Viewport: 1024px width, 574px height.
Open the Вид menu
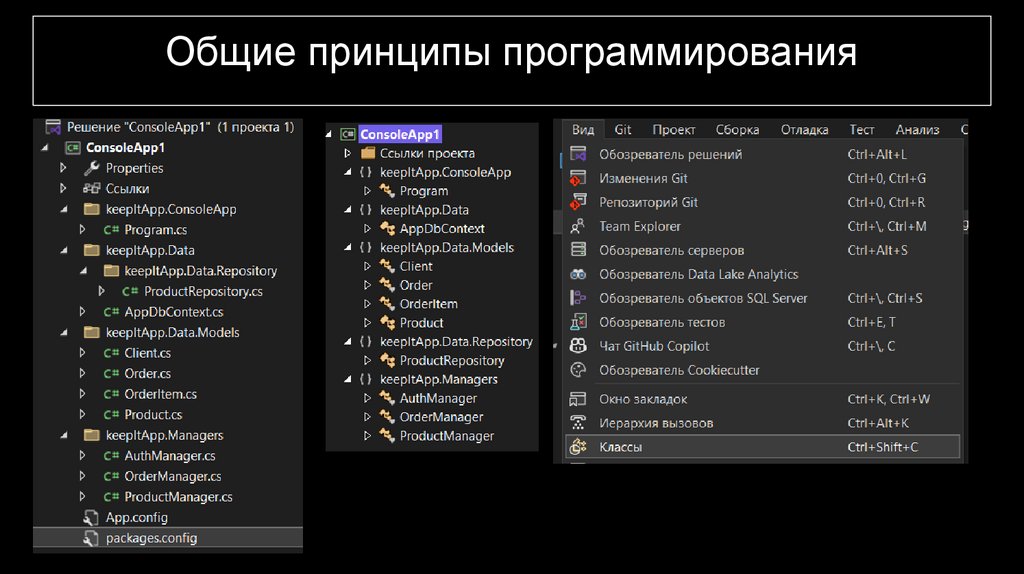click(x=583, y=129)
